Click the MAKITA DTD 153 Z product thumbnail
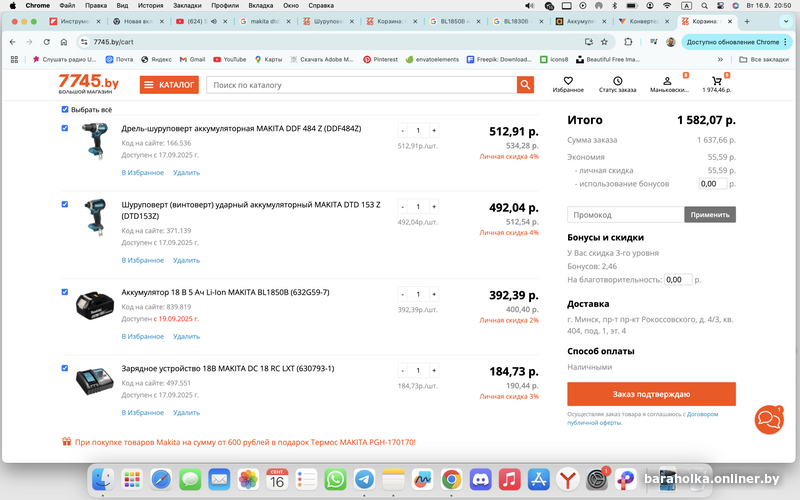This screenshot has height=500, width=800. (95, 217)
